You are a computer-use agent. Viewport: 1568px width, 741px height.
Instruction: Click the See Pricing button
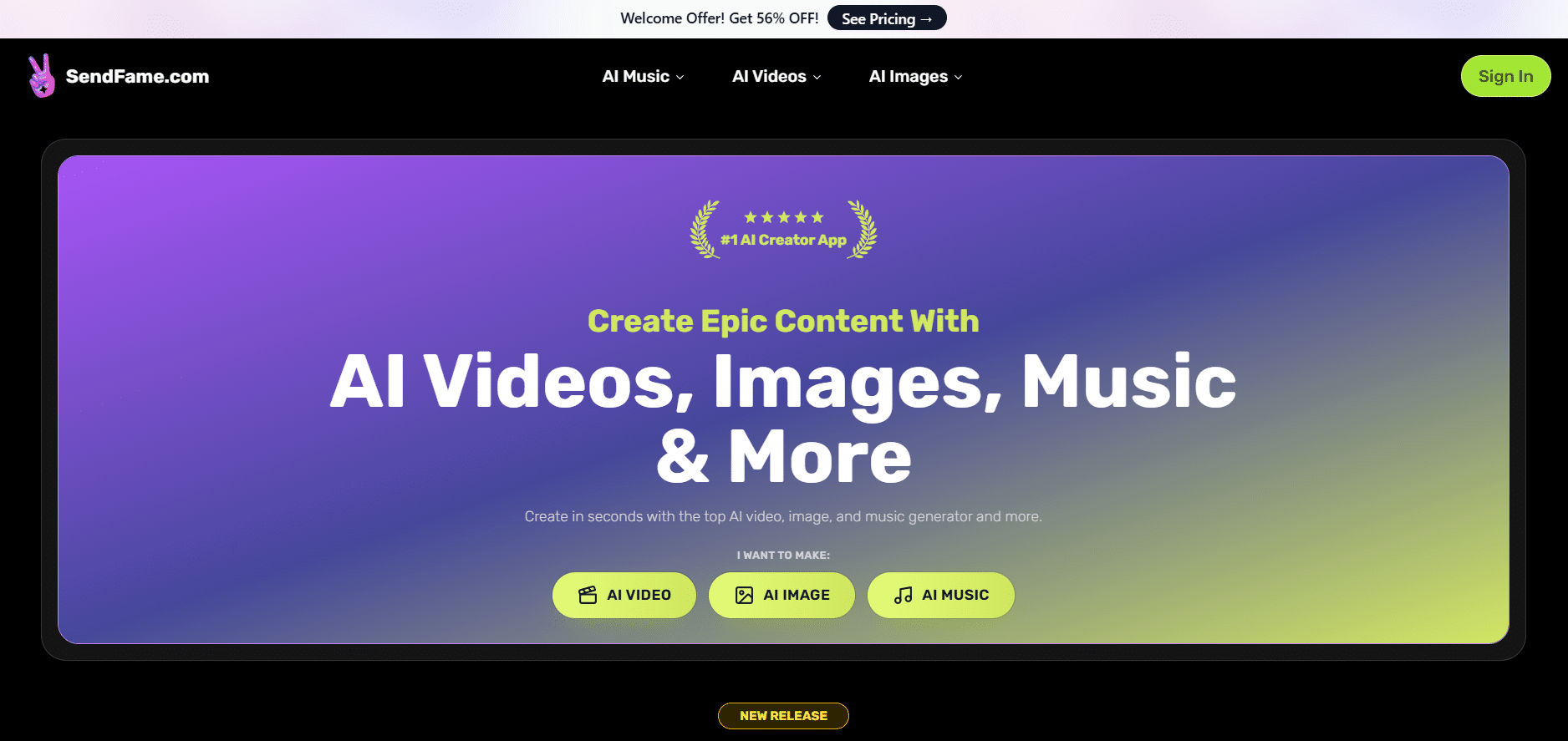pos(887,18)
